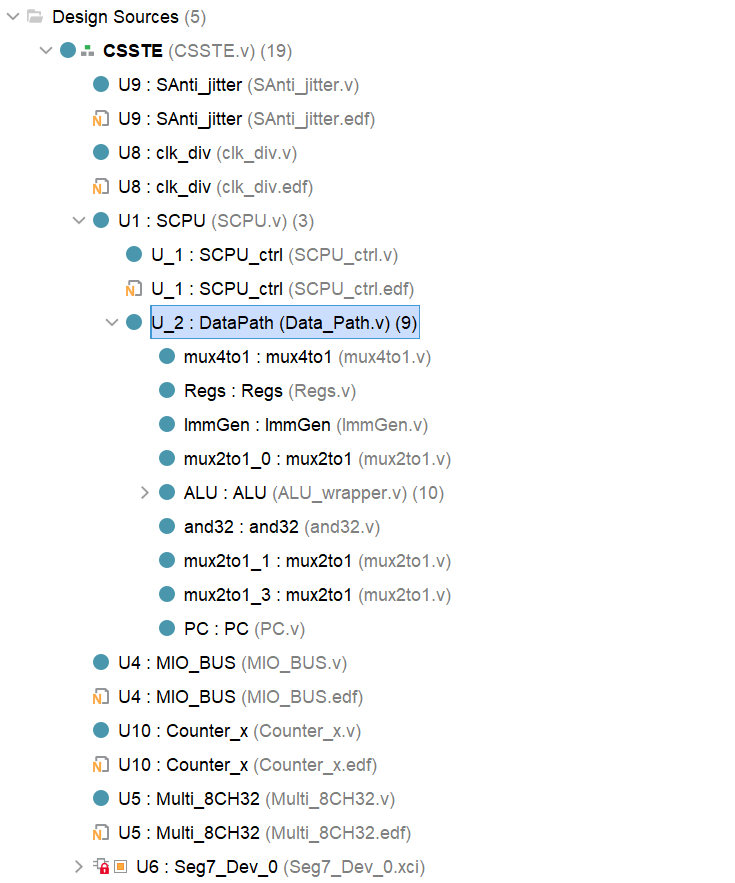Click the hierarchy top-module icon beside CSSTE
Viewport: 735px width, 883px height.
[87, 51]
